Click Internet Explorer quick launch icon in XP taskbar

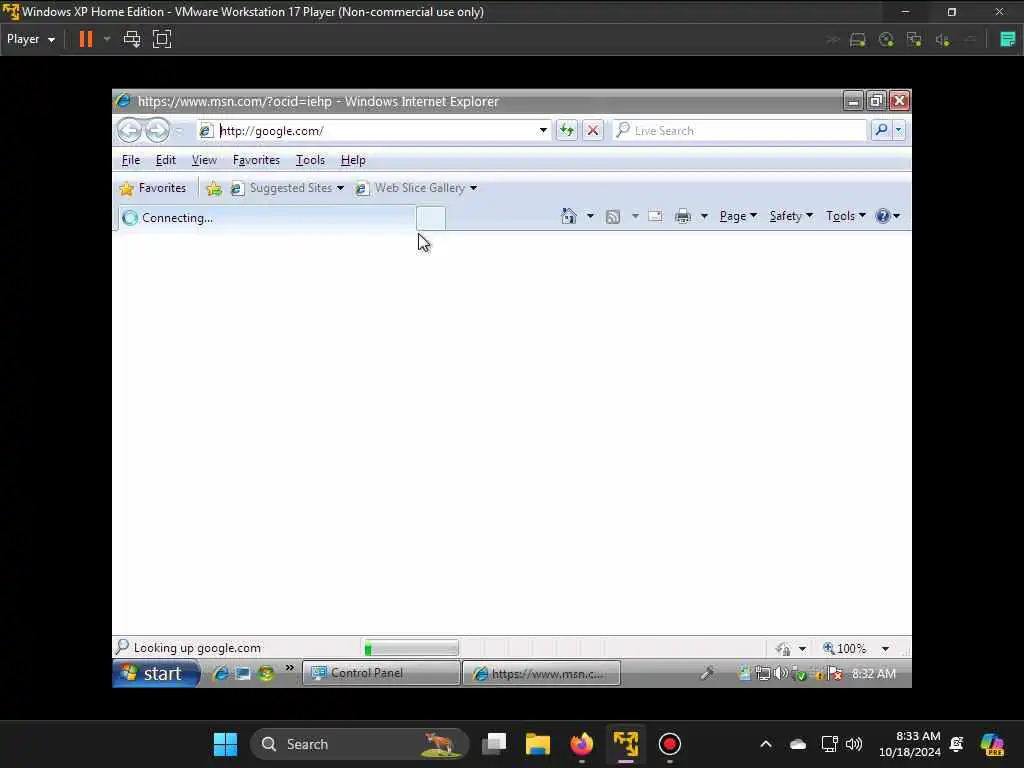pyautogui.click(x=221, y=673)
